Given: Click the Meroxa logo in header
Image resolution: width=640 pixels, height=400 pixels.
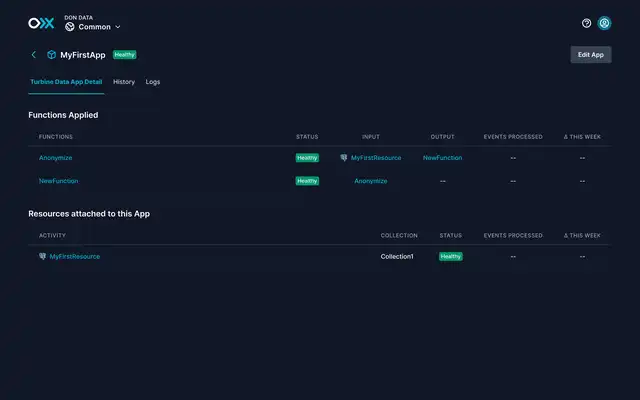Looking at the screenshot, I should coord(41,23).
